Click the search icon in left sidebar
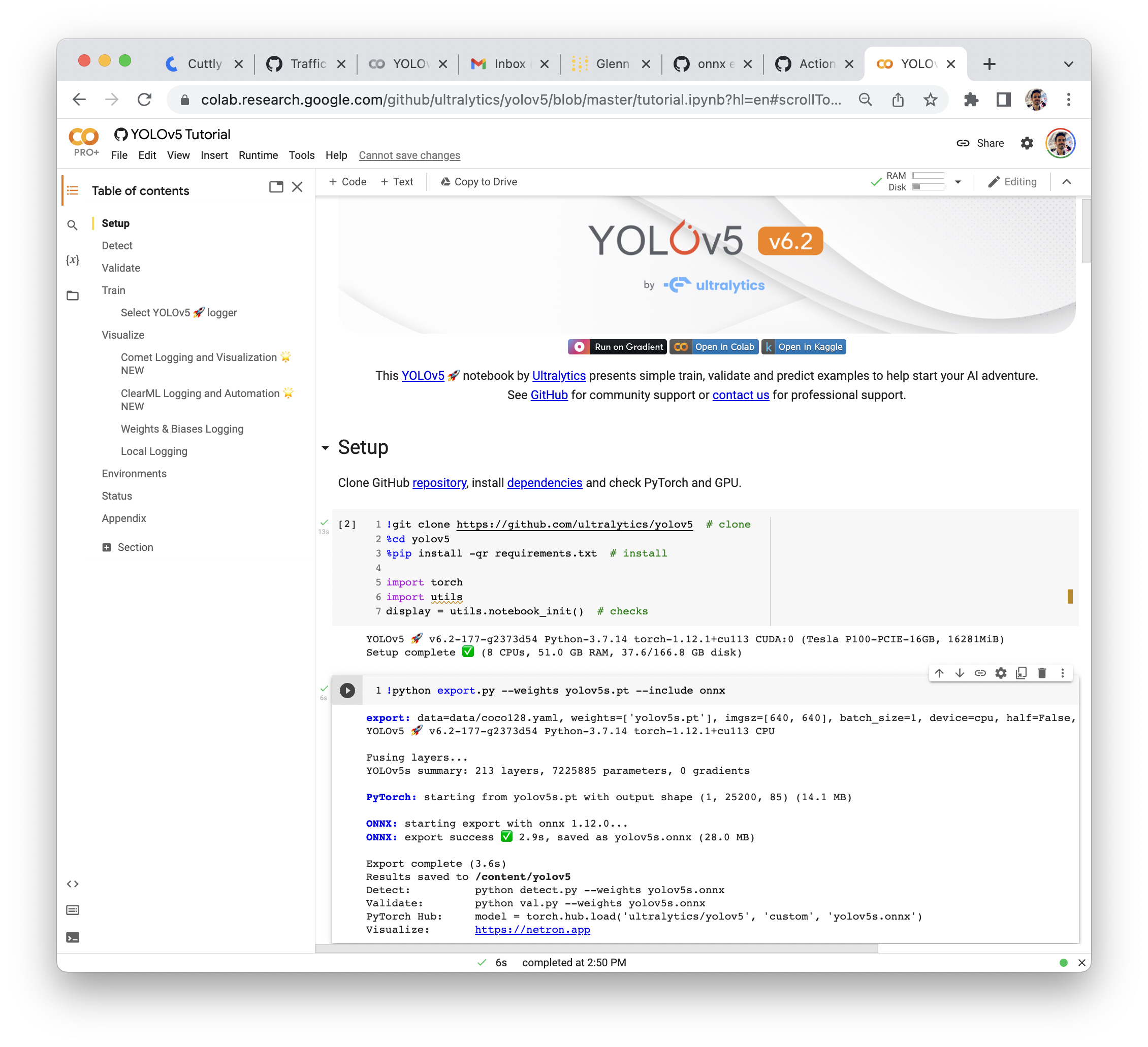 coord(72,225)
